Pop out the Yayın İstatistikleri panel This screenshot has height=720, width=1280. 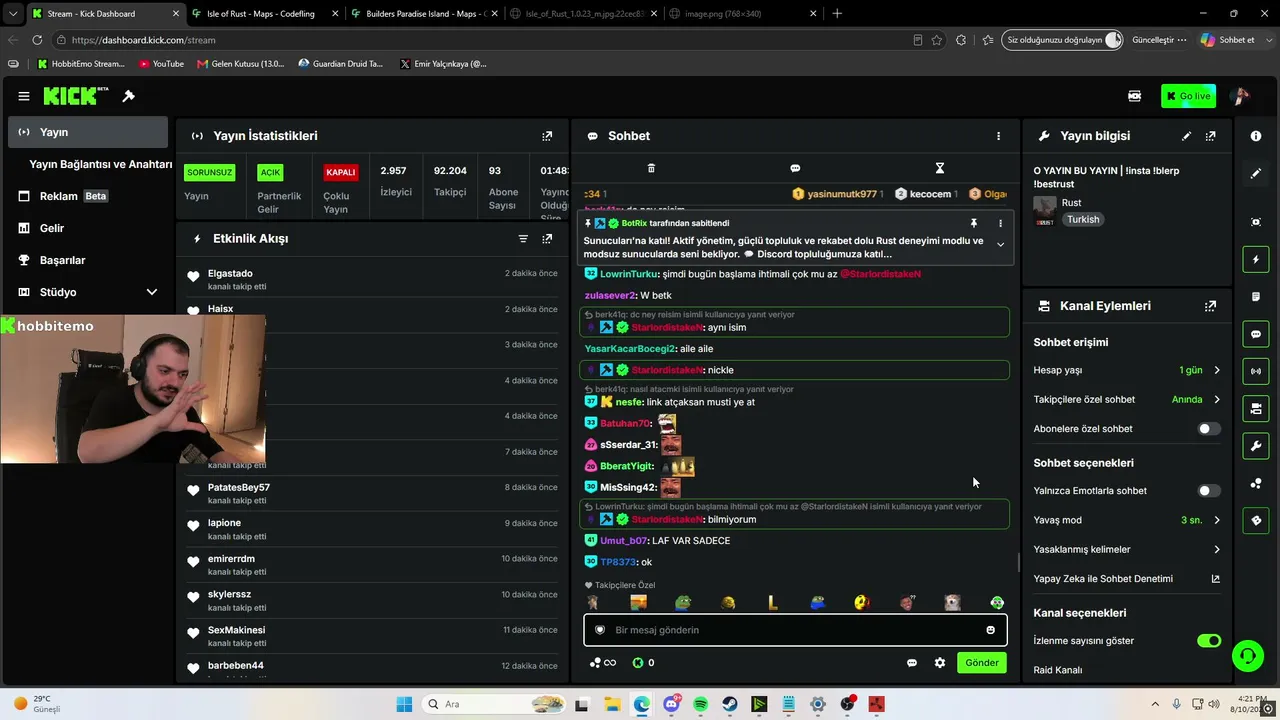[547, 136]
